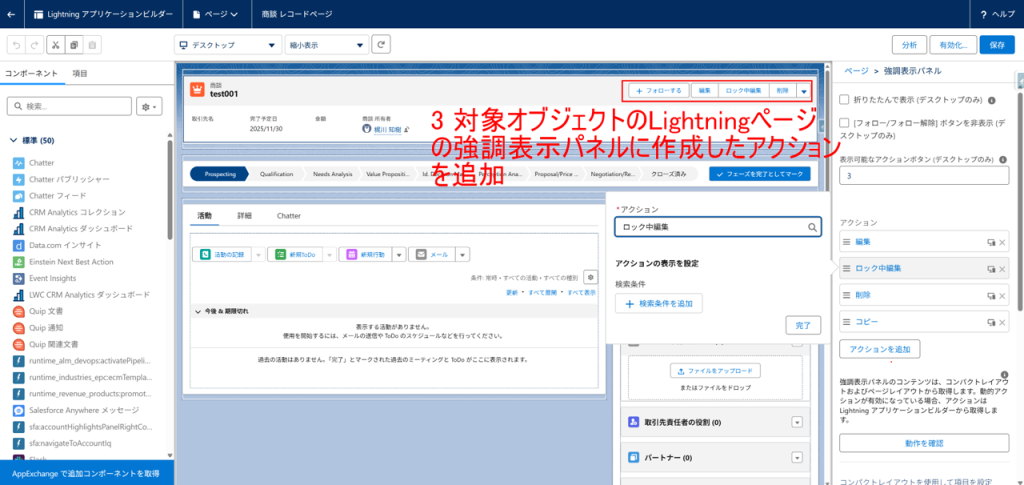
Task: Switch to the 項目 tab
Action: click(80, 74)
